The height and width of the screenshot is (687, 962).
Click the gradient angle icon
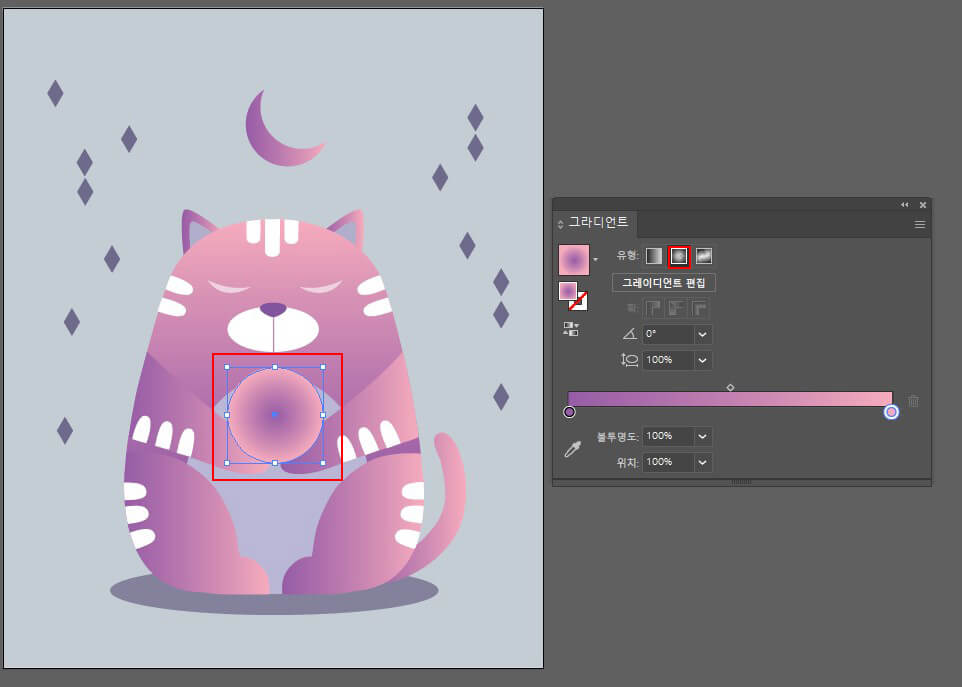(629, 334)
